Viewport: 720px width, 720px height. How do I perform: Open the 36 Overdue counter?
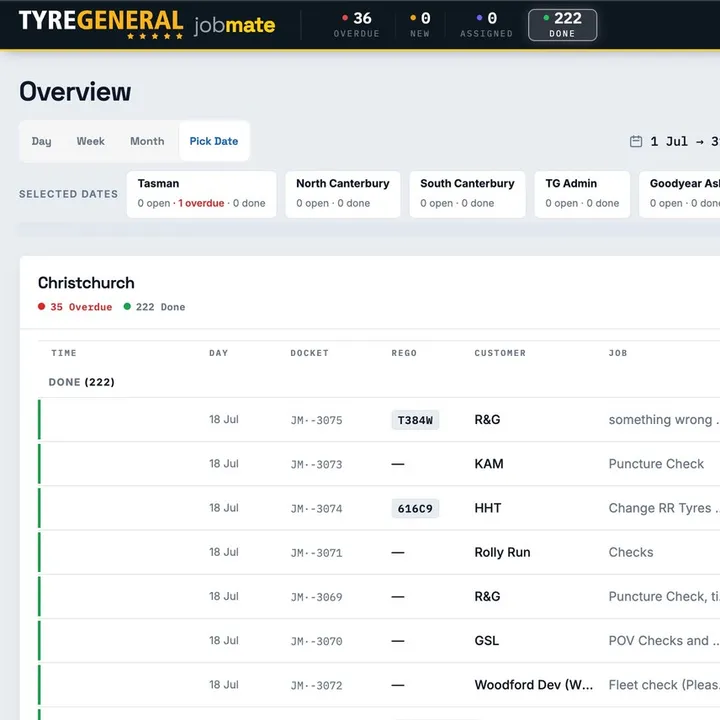pos(357,24)
